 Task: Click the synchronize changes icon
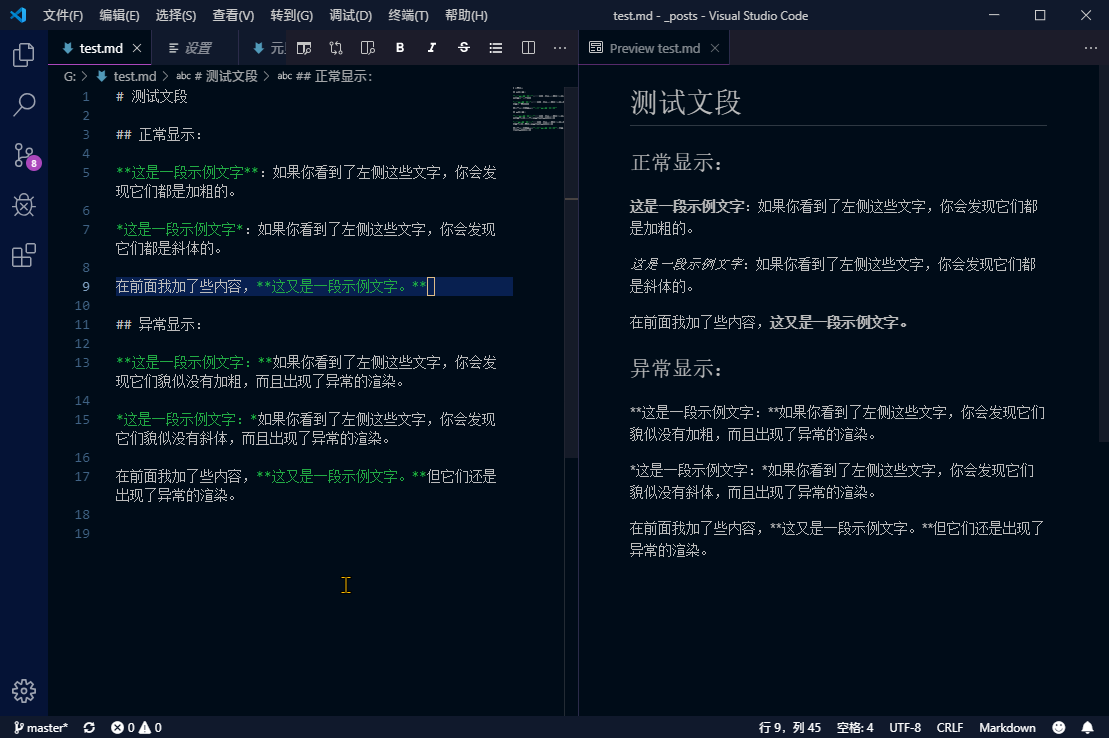point(89,727)
